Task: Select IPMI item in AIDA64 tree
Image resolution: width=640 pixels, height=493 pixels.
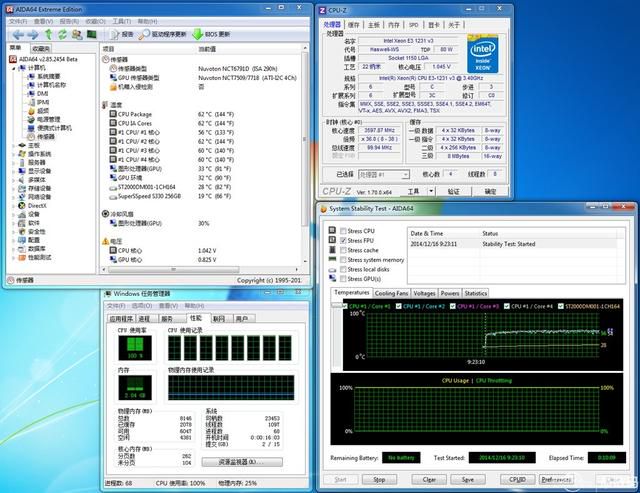Action: 43,102
